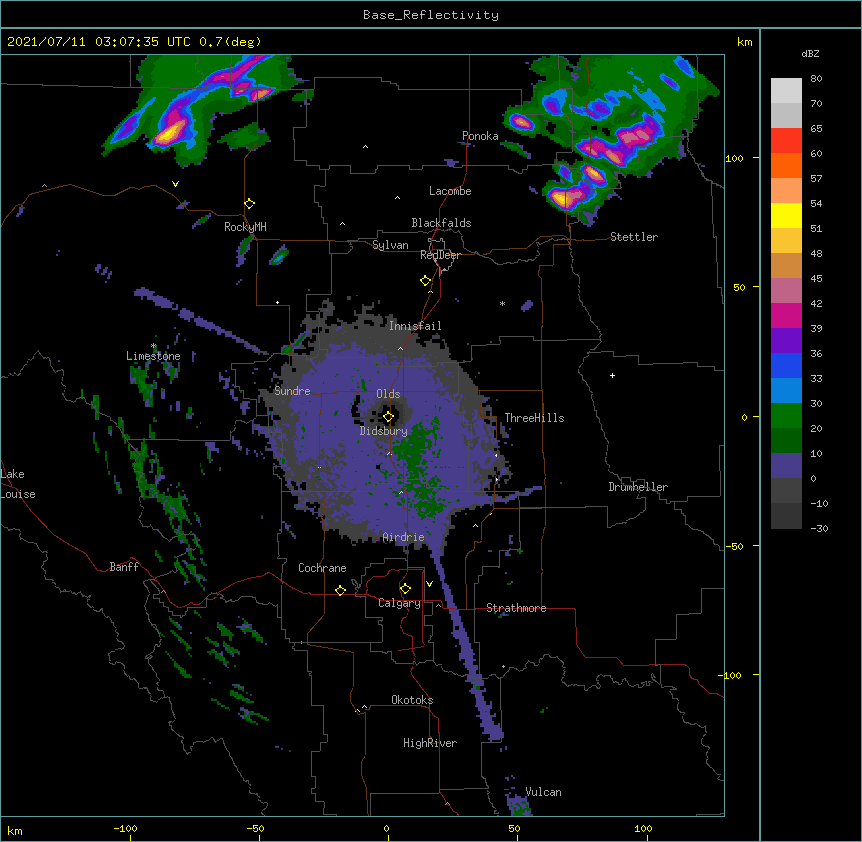The height and width of the screenshot is (842, 862).
Task: Select the Airdrie label
Action: coord(403,537)
